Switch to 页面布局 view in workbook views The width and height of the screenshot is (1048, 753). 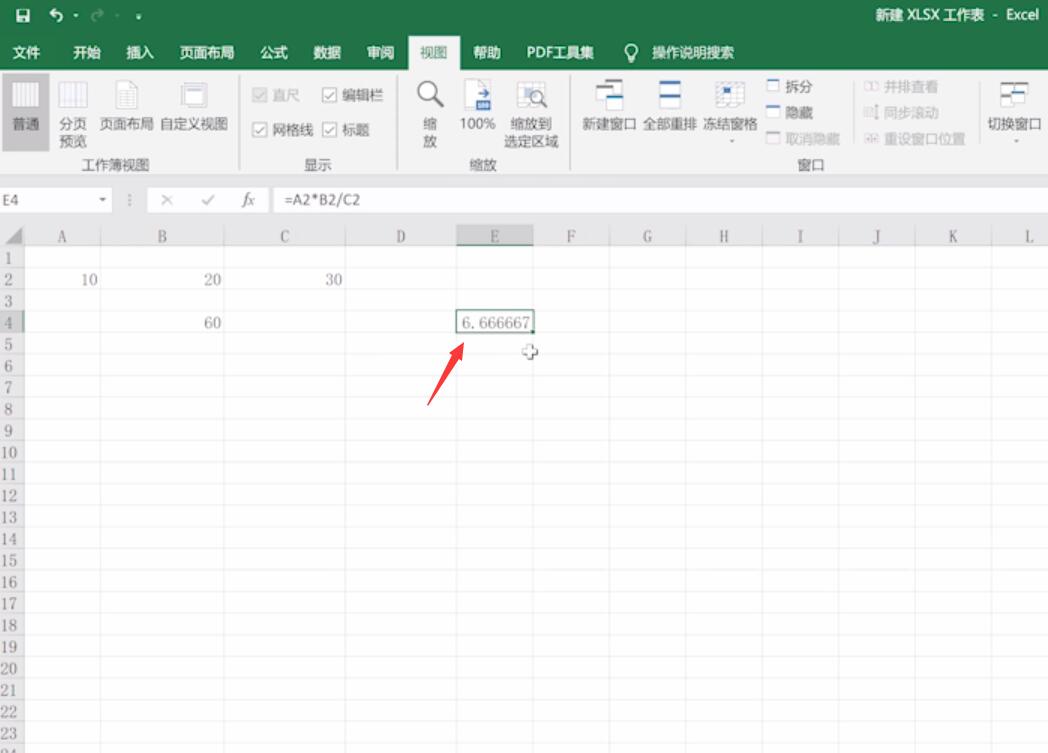point(126,106)
